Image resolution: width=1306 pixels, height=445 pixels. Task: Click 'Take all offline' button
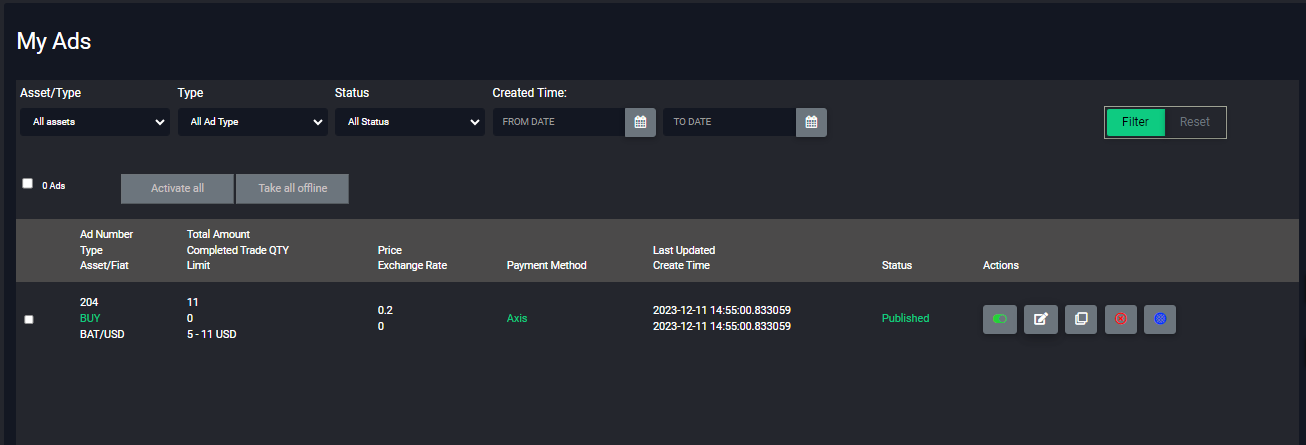coord(292,189)
